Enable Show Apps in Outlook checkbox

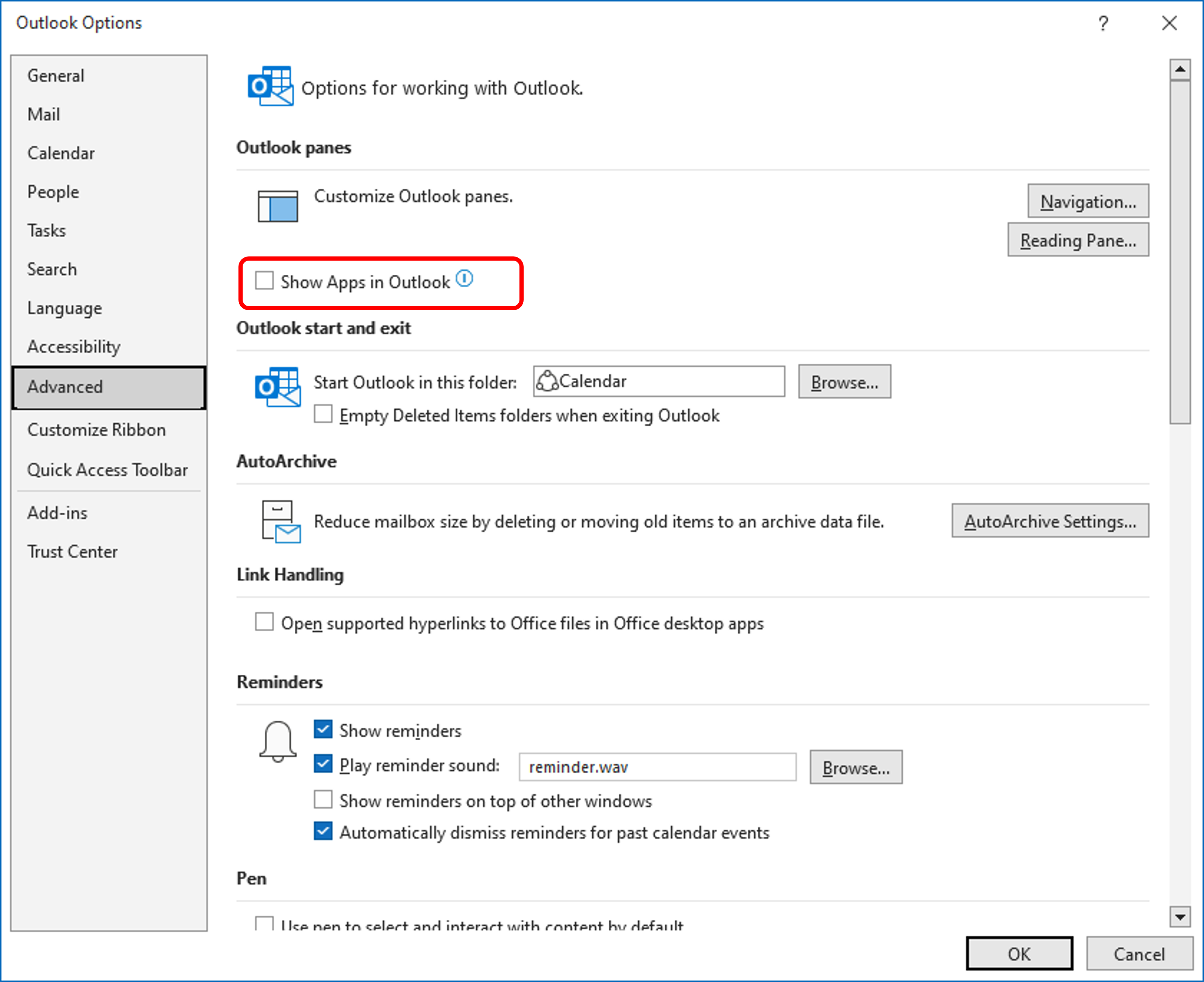click(x=264, y=281)
